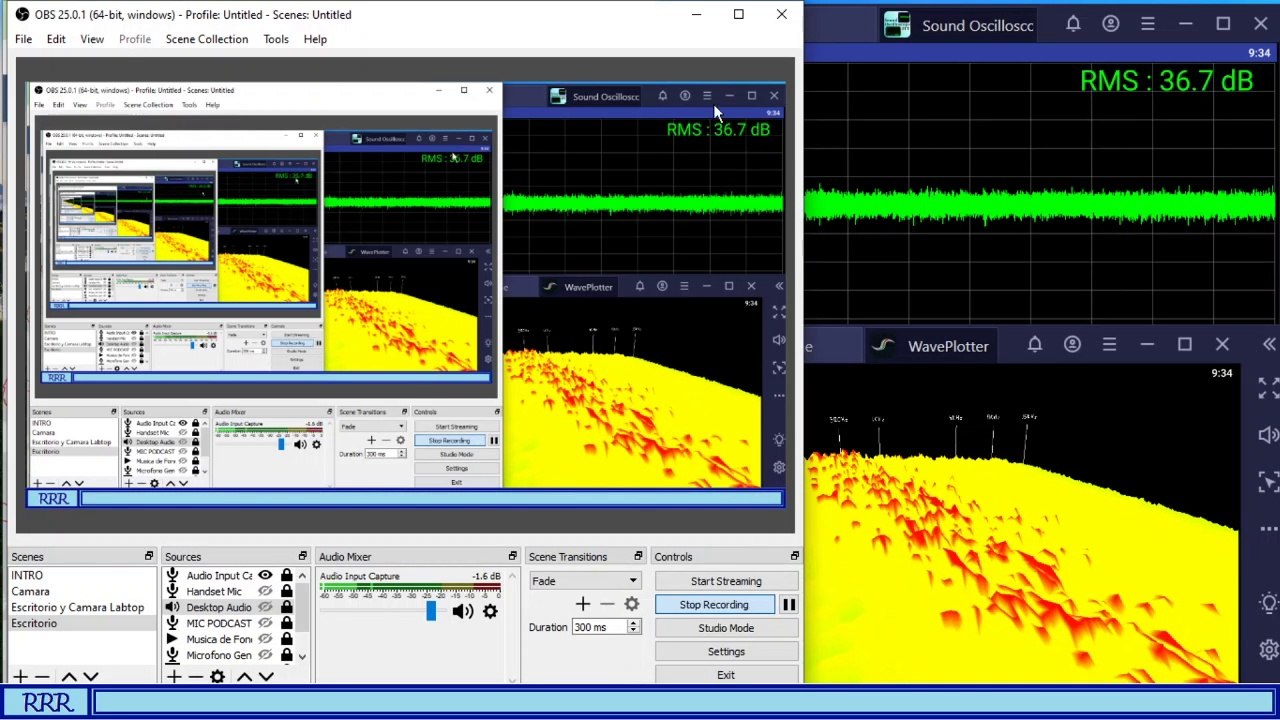
Task: Increase the transition Duration stepper
Action: [633, 623]
